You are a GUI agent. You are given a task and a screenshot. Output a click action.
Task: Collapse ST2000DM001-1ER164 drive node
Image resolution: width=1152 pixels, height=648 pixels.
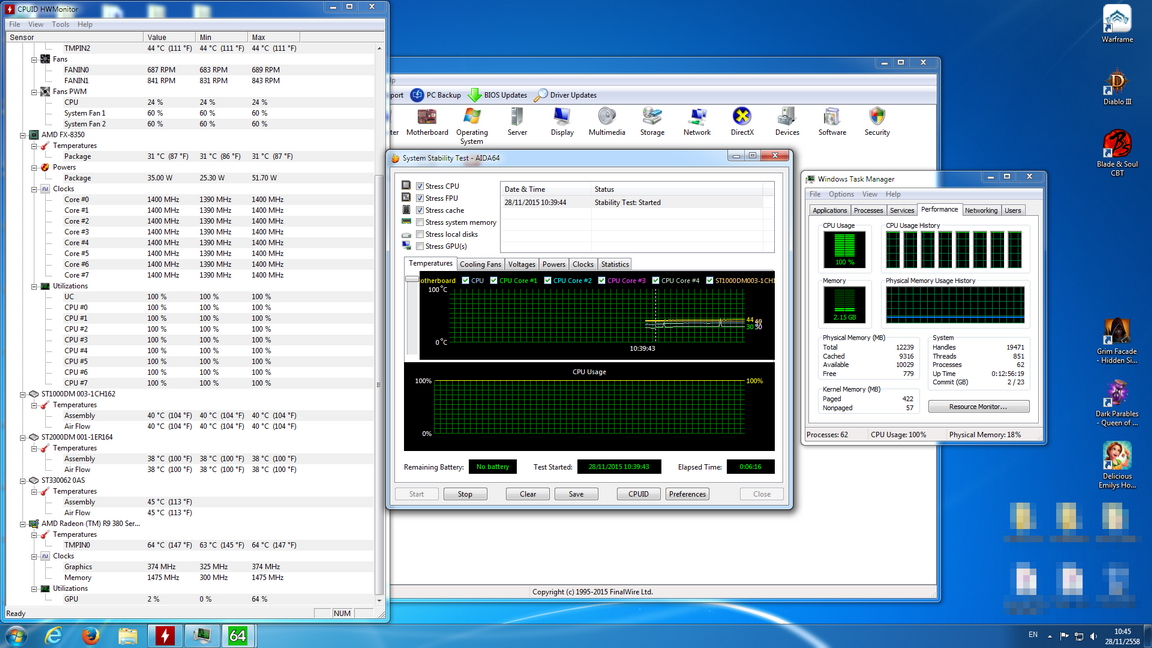[x=23, y=437]
